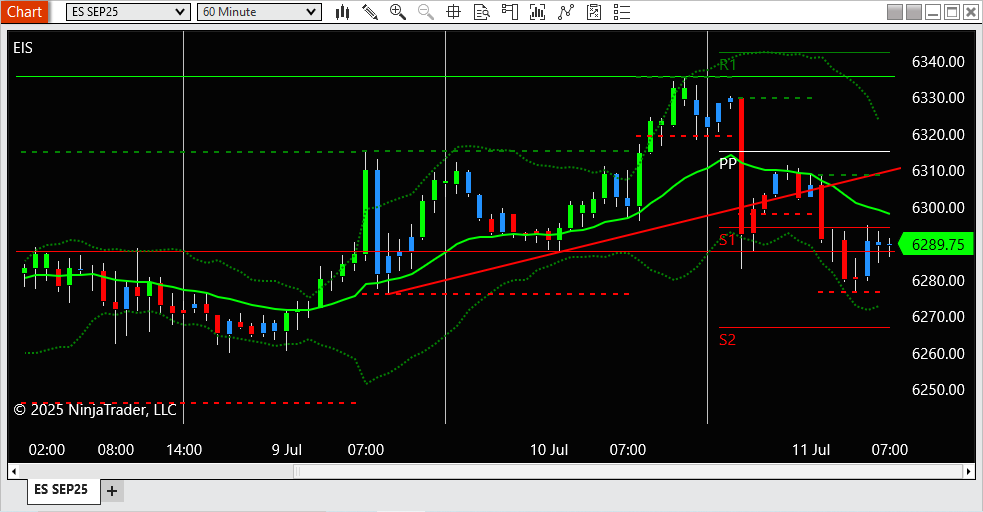Click the 08:00 time axis label
Image resolution: width=983 pixels, height=512 pixels.
point(116,450)
